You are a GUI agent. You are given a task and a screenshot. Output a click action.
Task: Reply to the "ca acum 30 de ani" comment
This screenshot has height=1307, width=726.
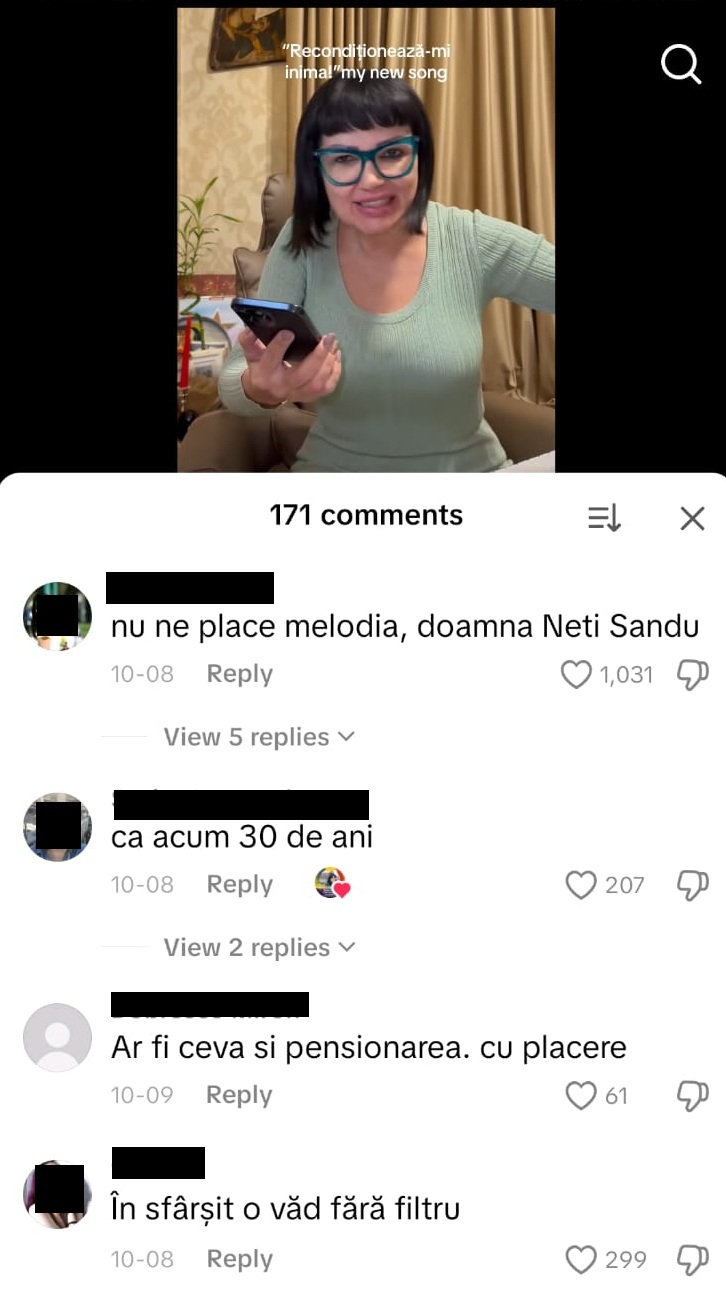(x=239, y=884)
